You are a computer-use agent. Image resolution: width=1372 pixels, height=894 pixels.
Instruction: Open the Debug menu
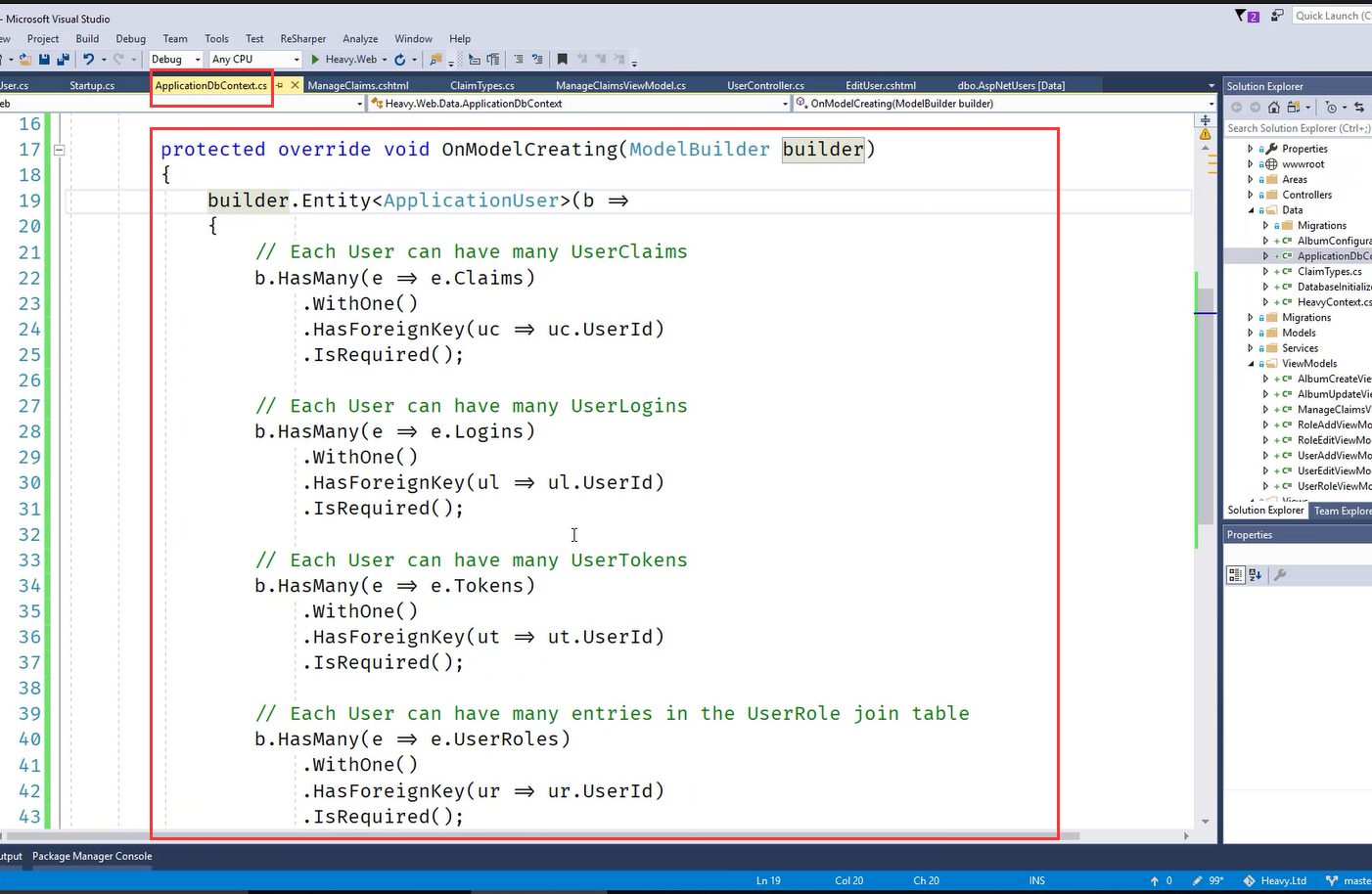(130, 38)
